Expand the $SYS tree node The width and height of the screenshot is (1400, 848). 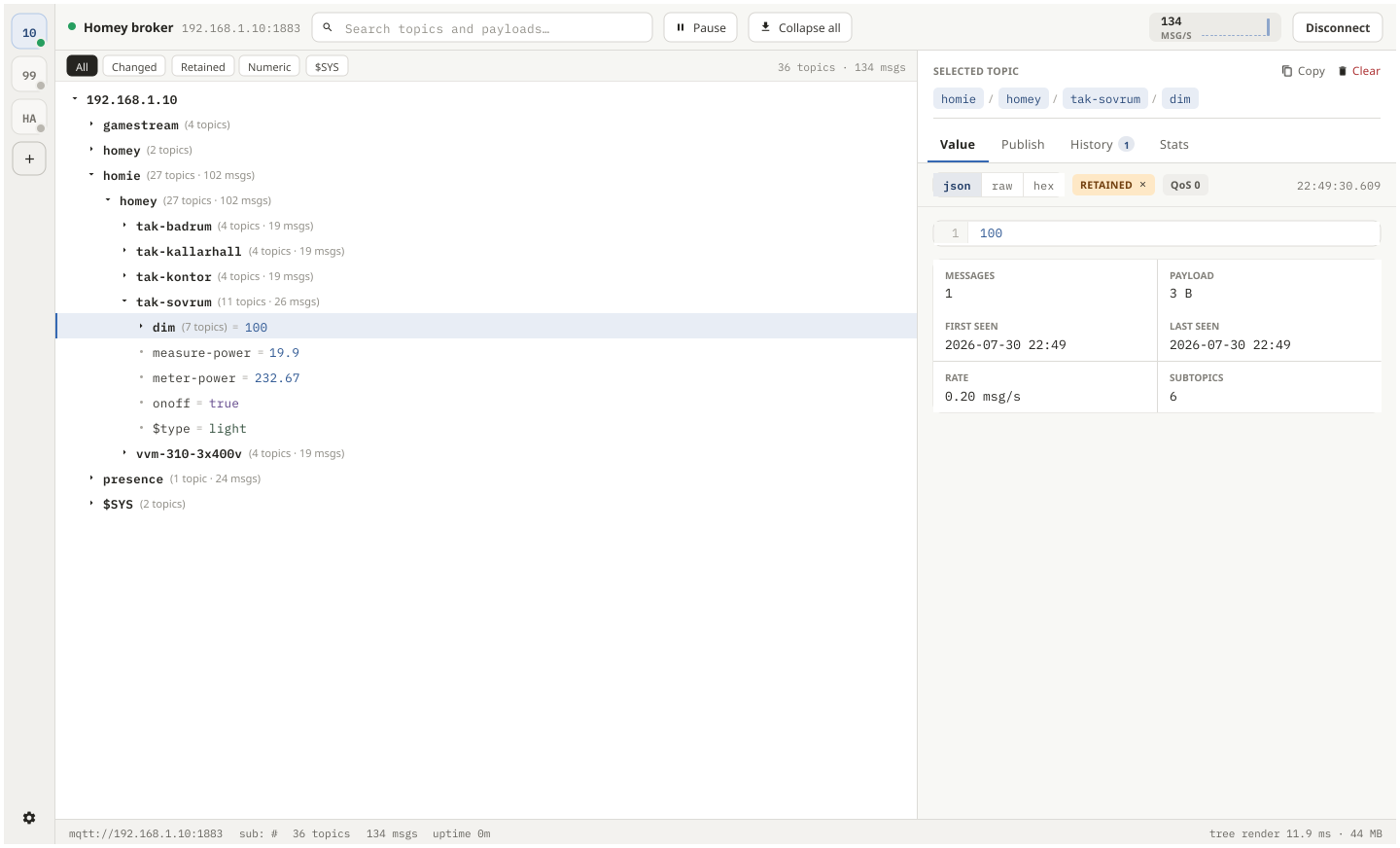click(x=91, y=503)
